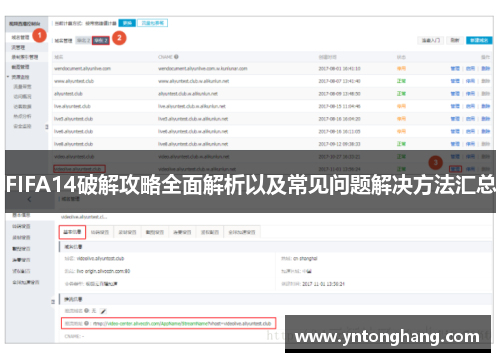The width and height of the screenshot is (500, 362).
Task: Click domain live.aliyuntest.club in the table
Action: pos(72,106)
